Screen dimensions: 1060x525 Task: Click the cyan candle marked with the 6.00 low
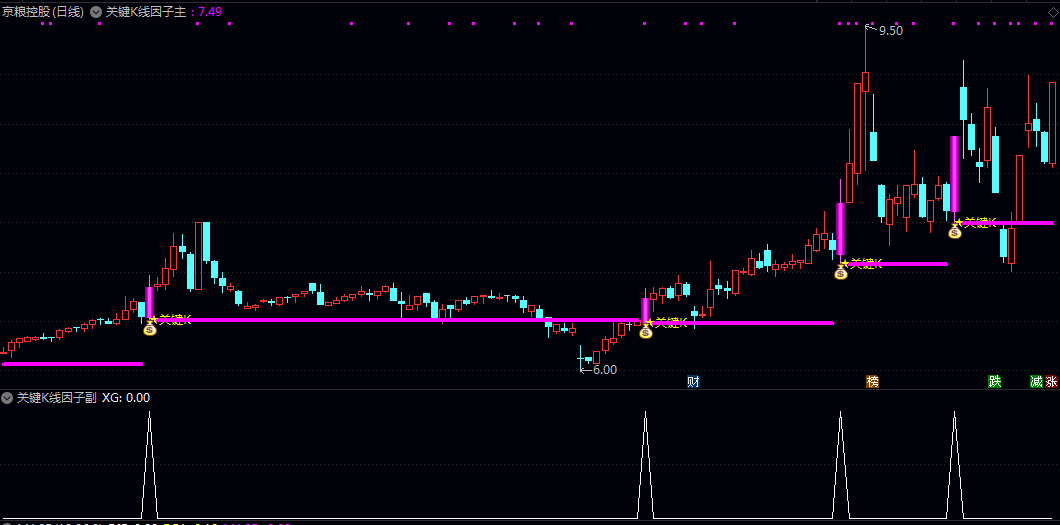[580, 358]
